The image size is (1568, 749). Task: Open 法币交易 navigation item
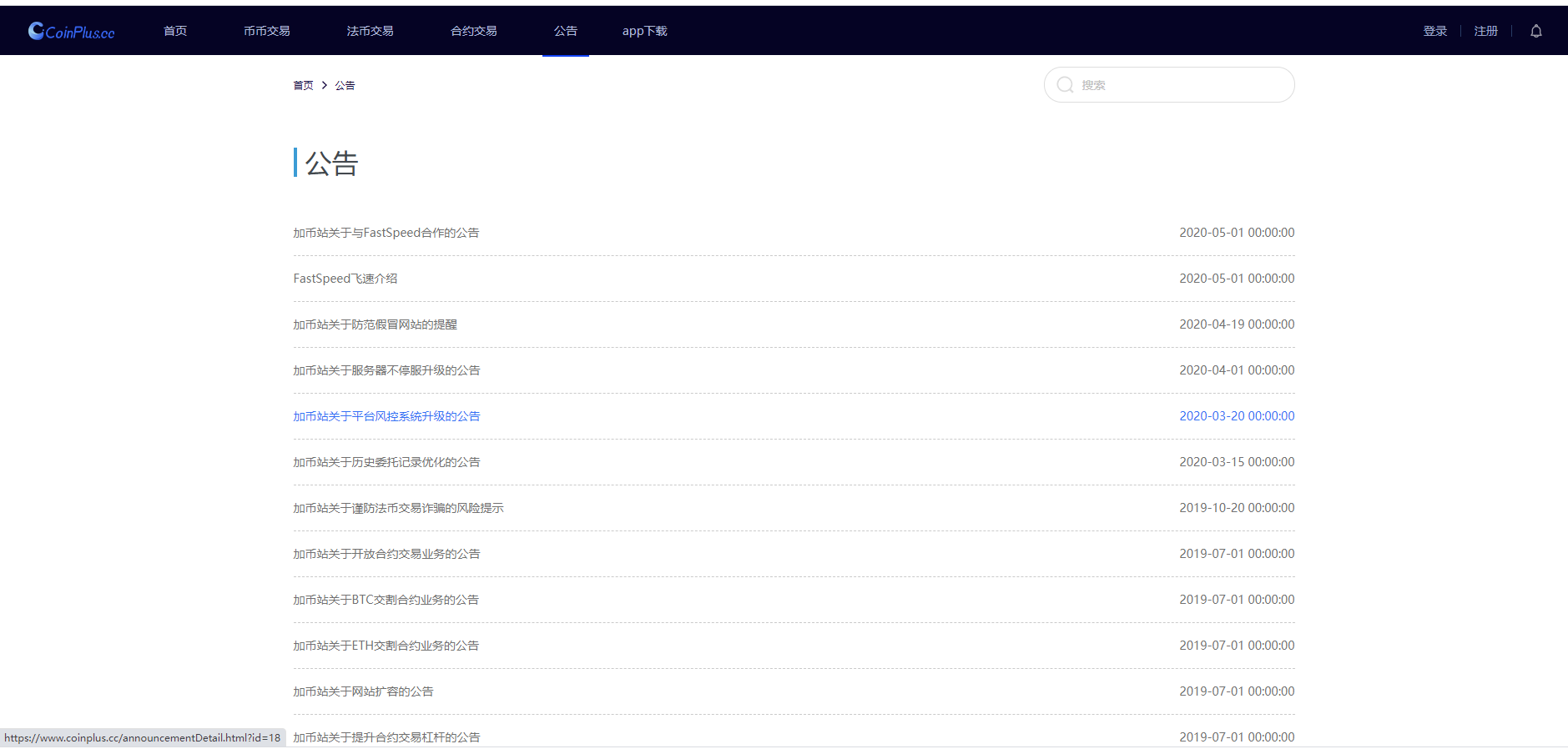pyautogui.click(x=371, y=31)
